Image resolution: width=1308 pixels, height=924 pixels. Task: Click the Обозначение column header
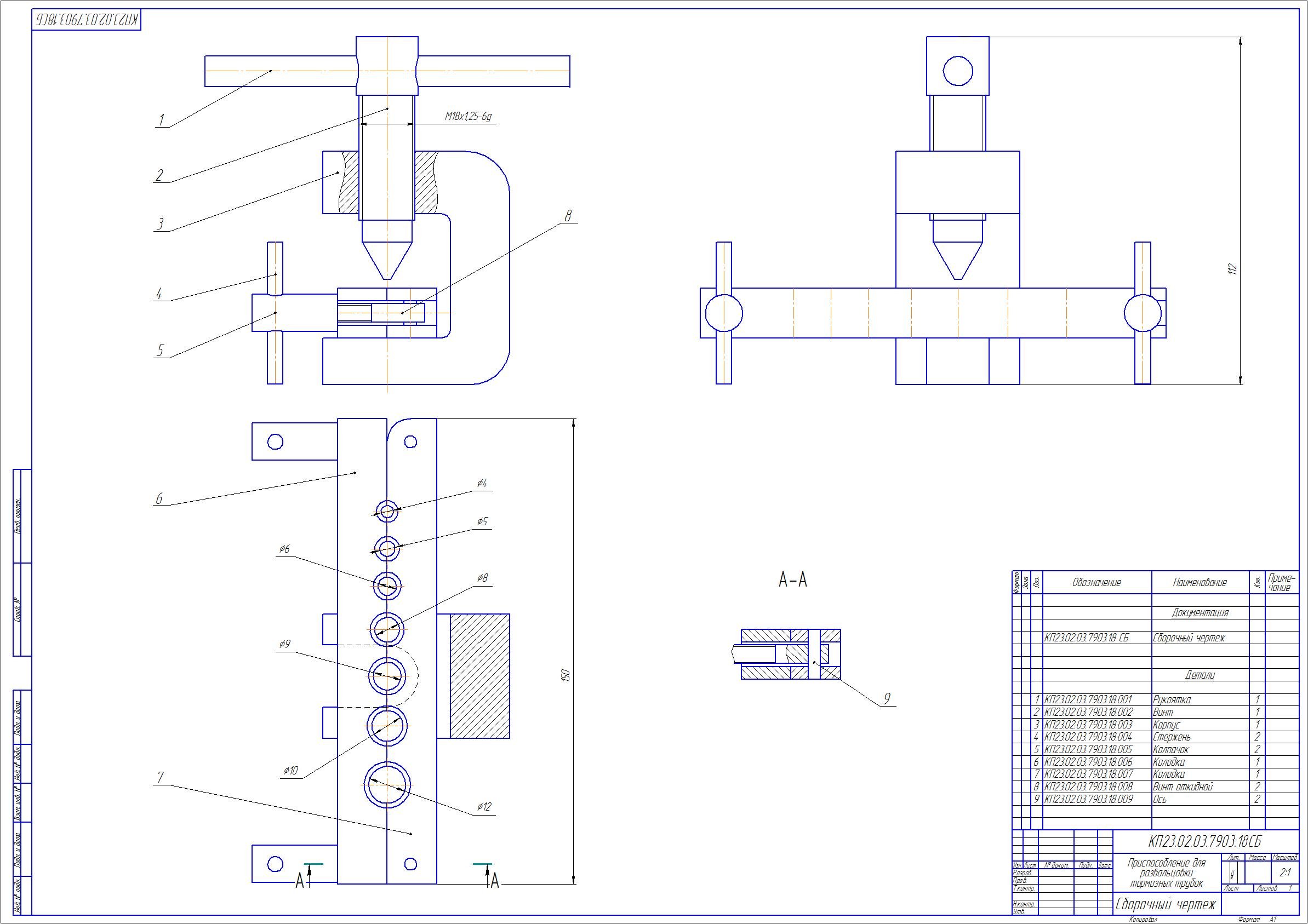click(1096, 582)
